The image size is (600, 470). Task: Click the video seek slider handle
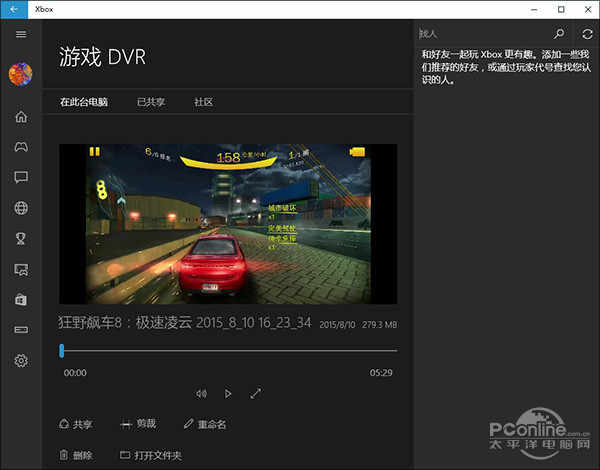click(62, 350)
